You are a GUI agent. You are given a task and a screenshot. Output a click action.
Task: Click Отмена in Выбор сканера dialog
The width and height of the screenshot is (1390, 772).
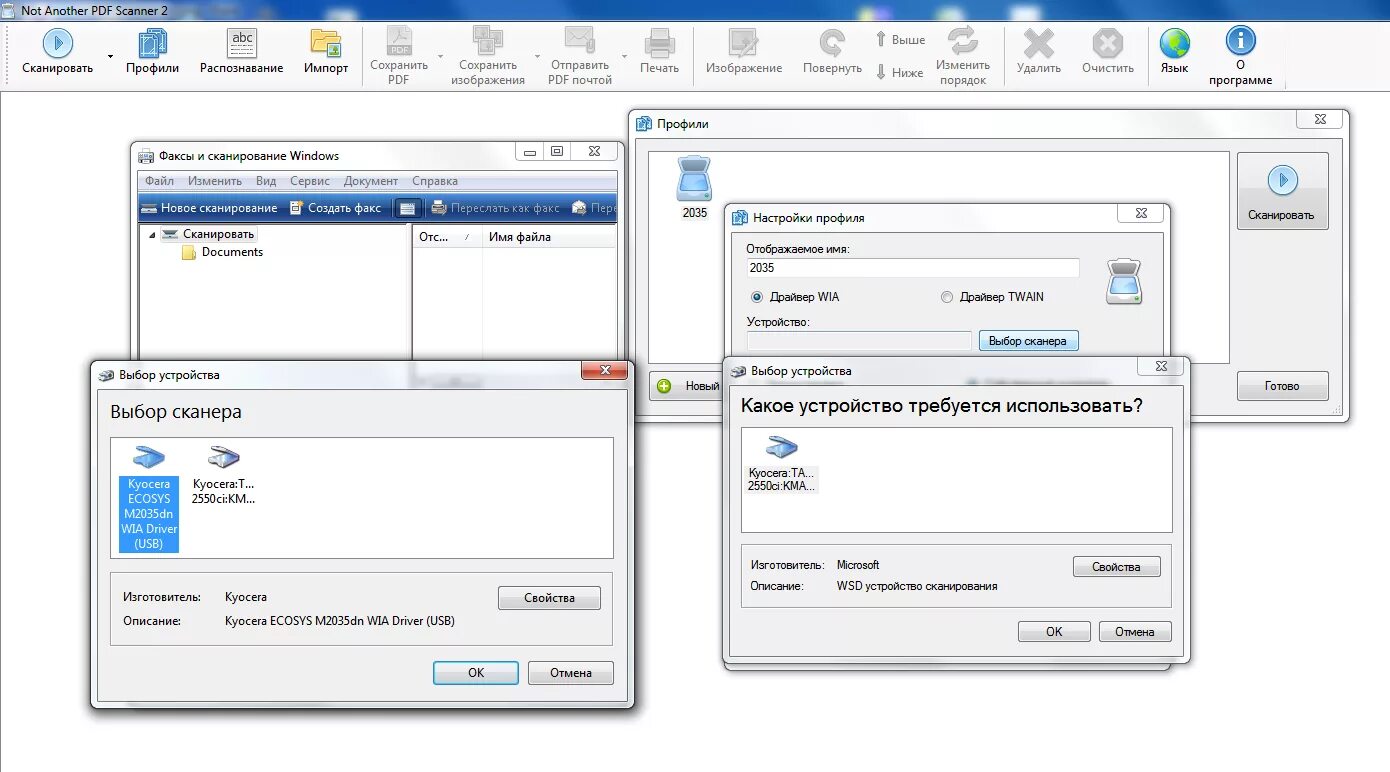[571, 673]
